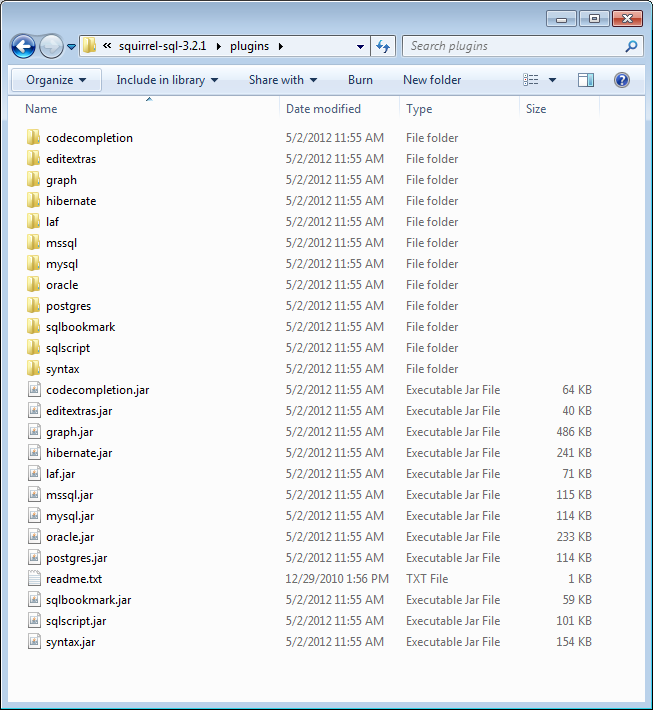Open the Share with menu

[283, 80]
